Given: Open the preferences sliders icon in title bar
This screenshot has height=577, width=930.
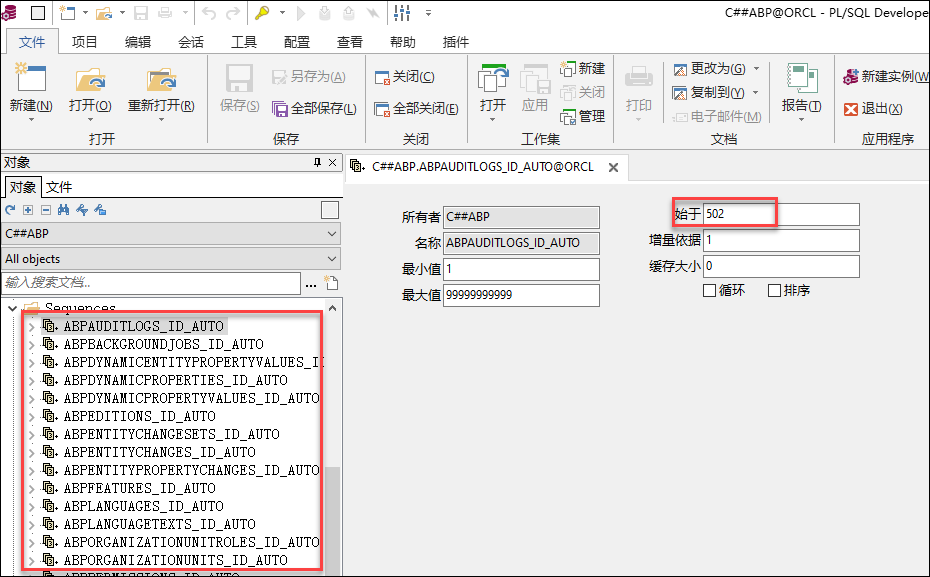Looking at the screenshot, I should point(402,12).
